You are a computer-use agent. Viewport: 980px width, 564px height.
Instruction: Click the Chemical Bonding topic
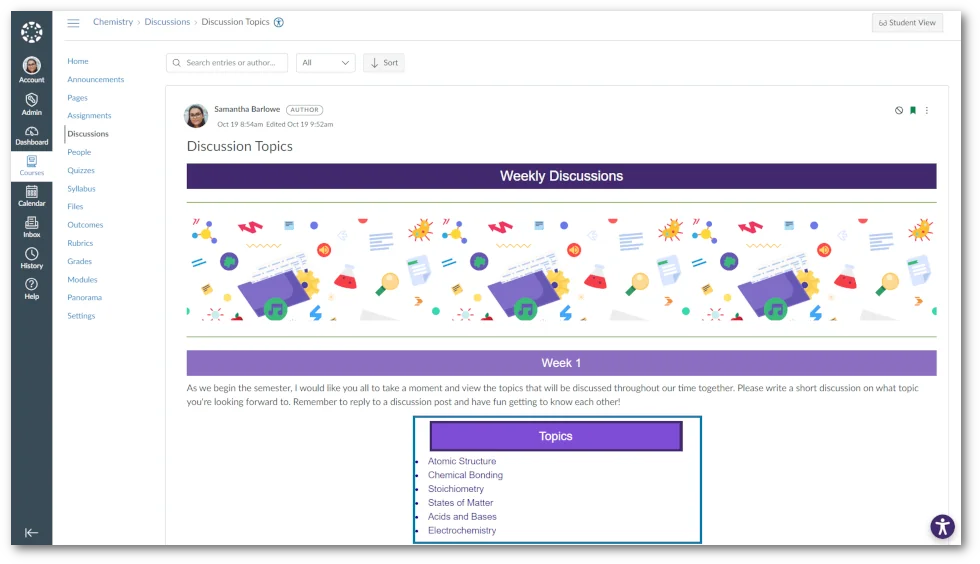click(465, 475)
